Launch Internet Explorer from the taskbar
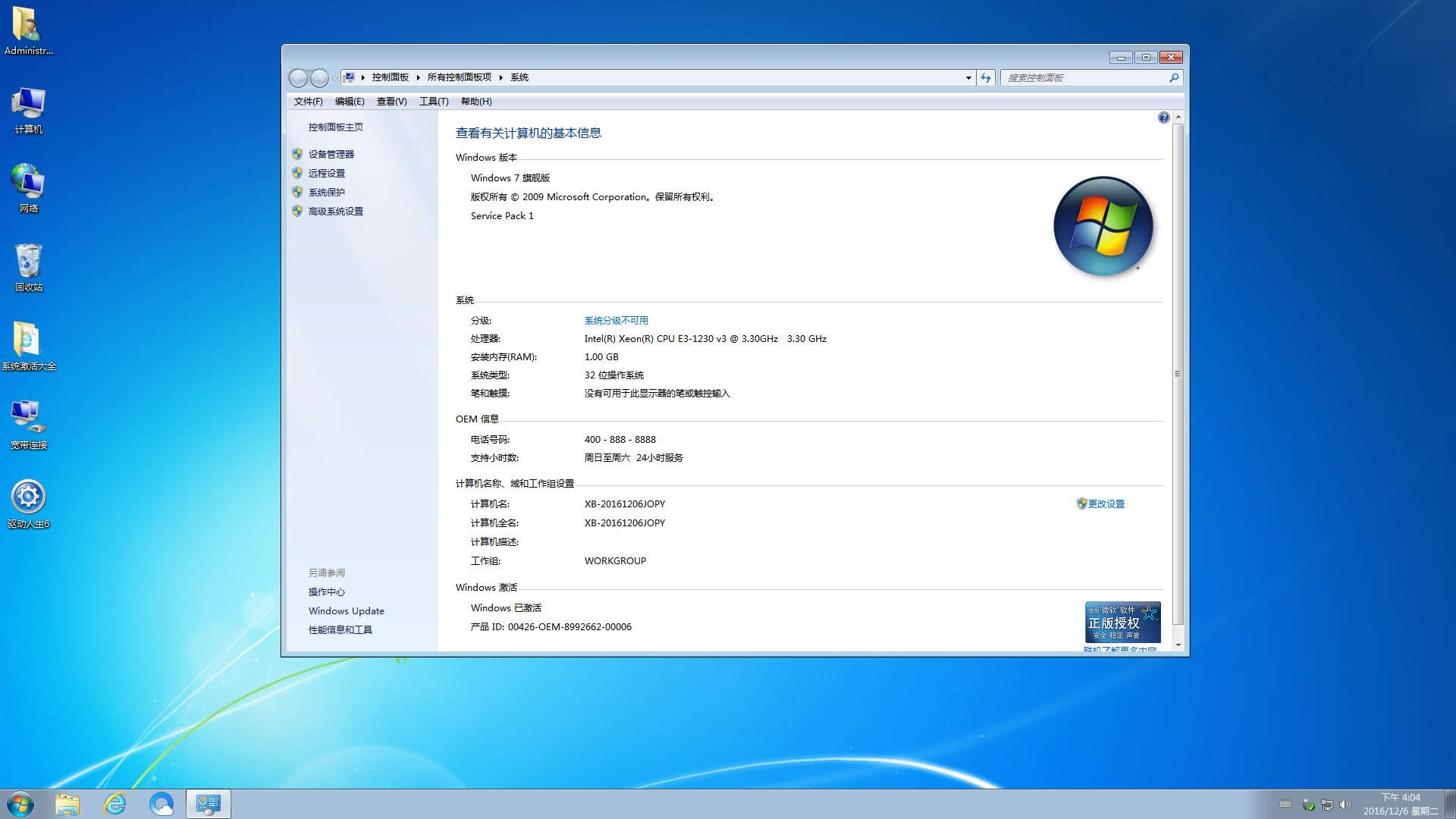1456x819 pixels. click(115, 804)
